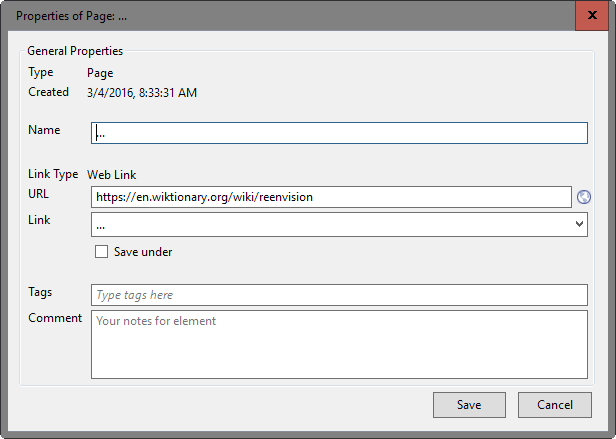Select the Tags label
Image resolution: width=616 pixels, height=439 pixels.
point(41,292)
